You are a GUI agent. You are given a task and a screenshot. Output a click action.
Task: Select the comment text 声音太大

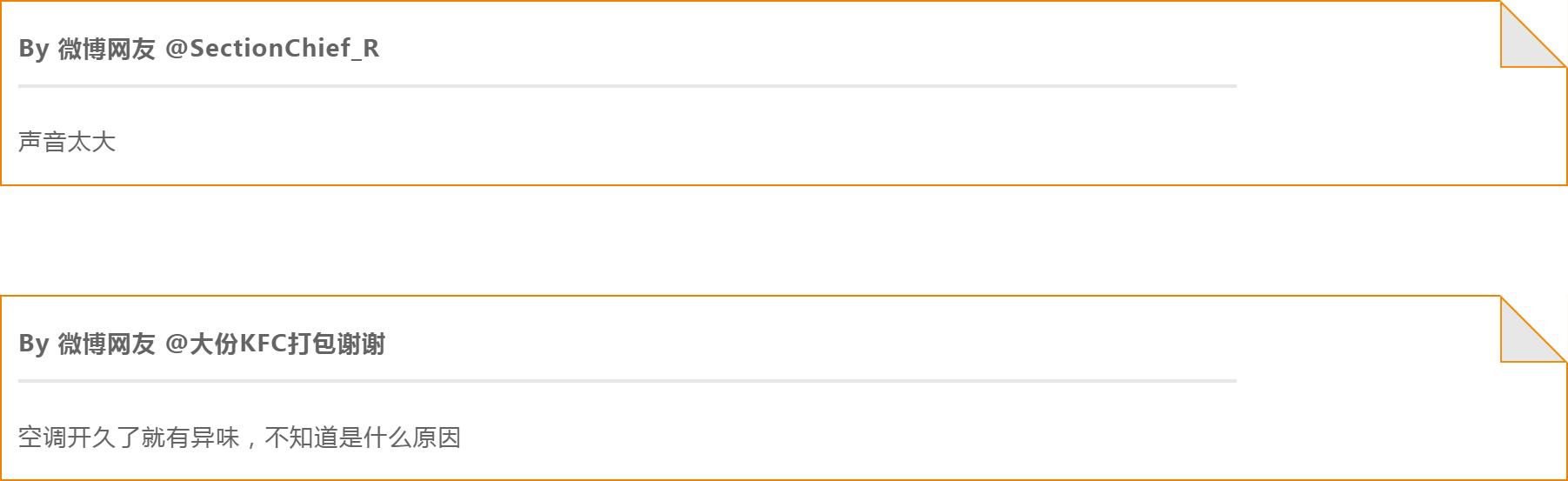(x=67, y=142)
